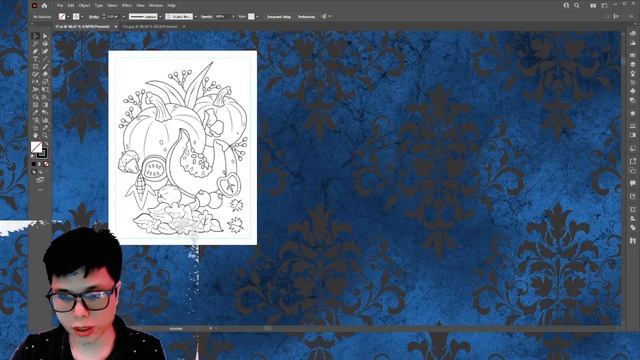This screenshot has height=360, width=640.
Task: Click the Fill swatch in the toolbar
Action: [x=36, y=147]
